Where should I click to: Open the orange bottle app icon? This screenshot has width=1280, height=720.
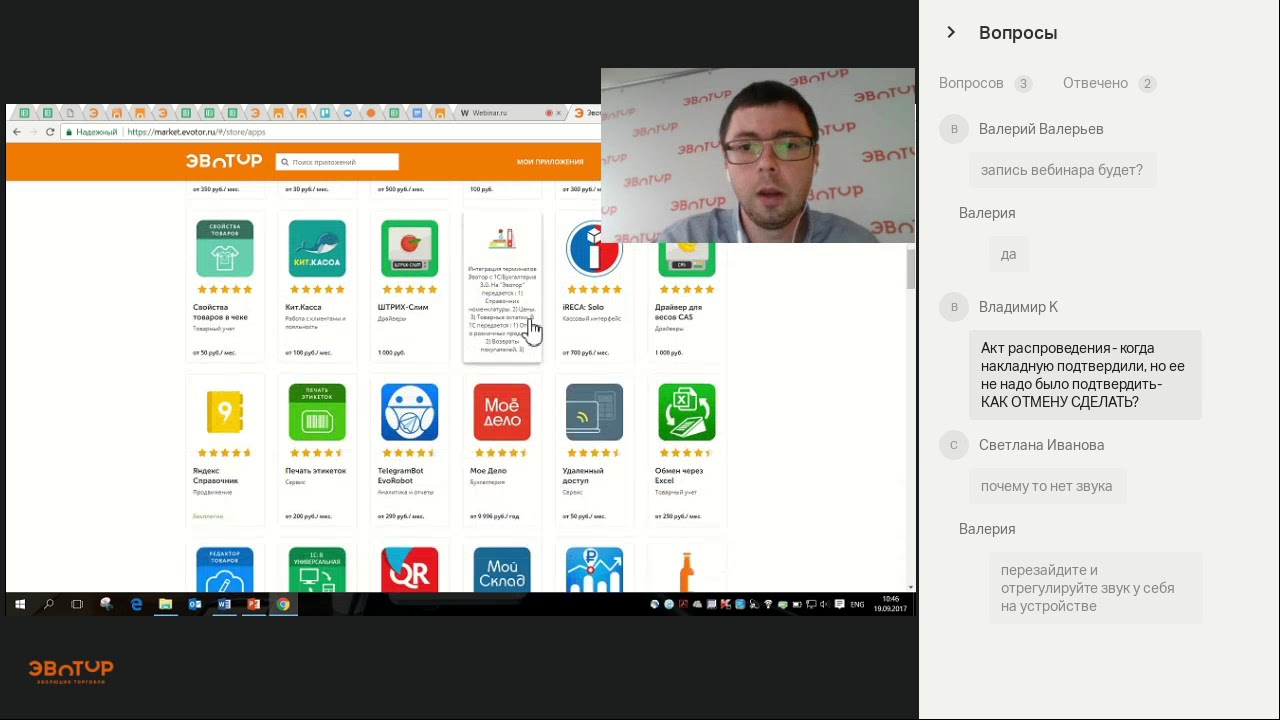687,571
